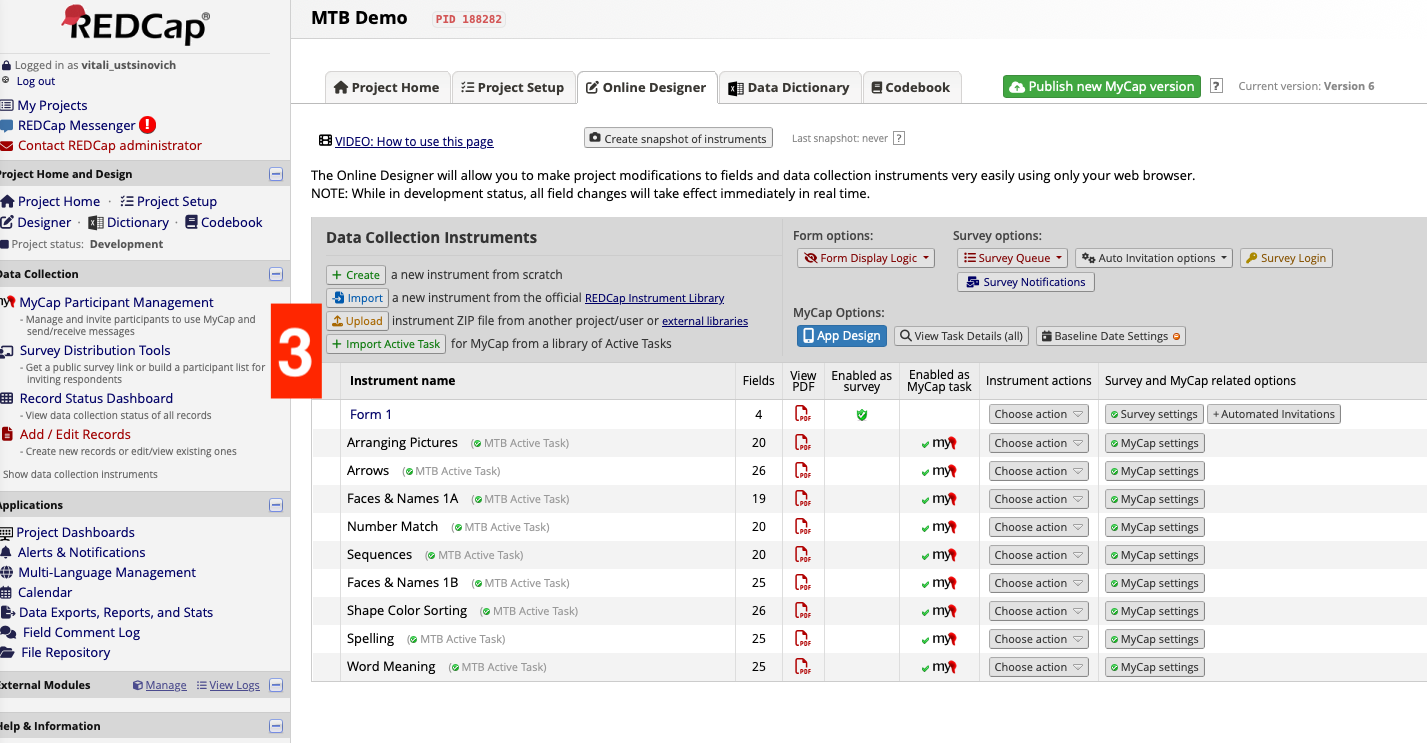The image size is (1427, 743).
Task: Open Choose action dropdown for Form 1
Action: [x=1039, y=414]
